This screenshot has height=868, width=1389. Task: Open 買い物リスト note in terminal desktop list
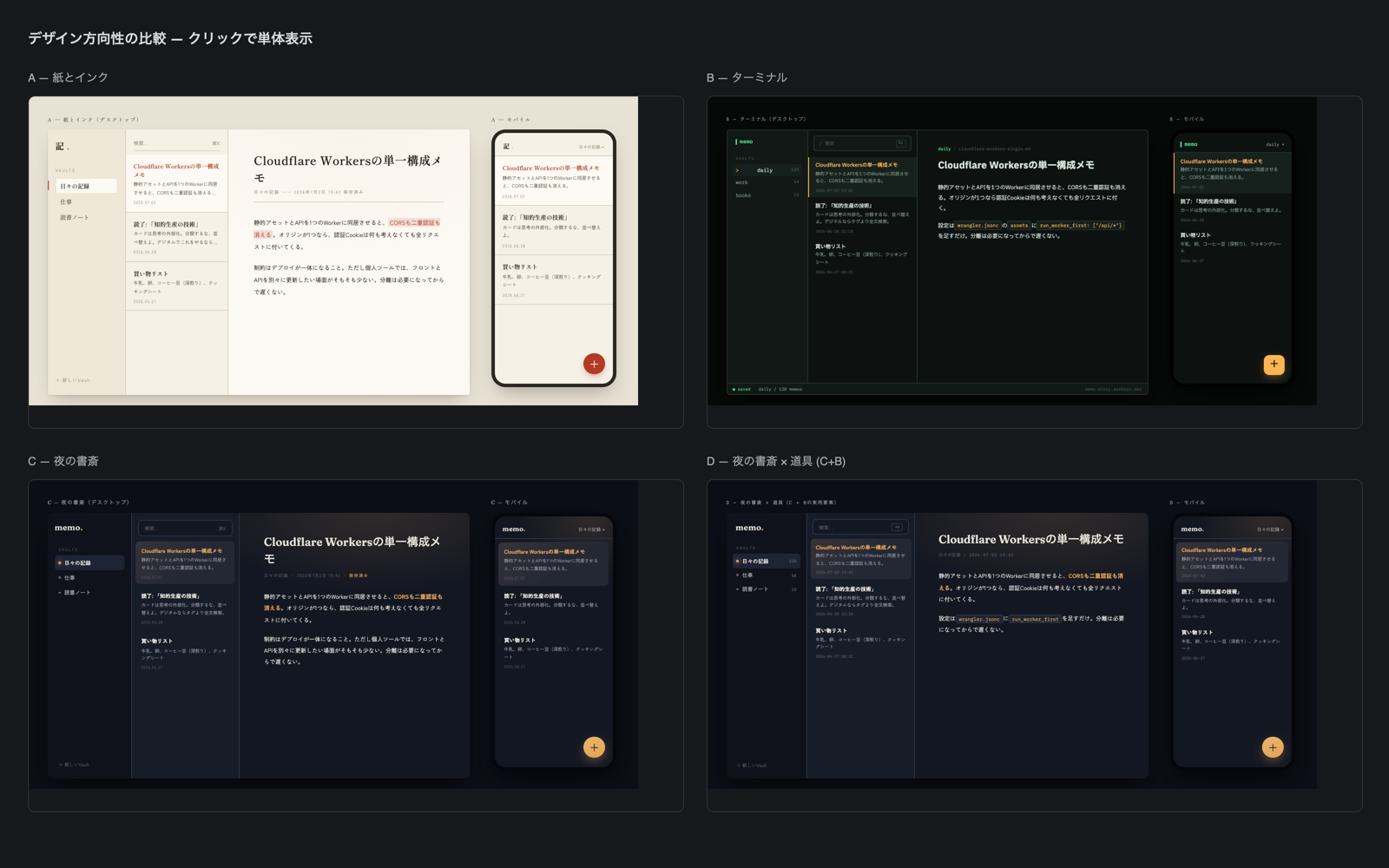click(x=862, y=259)
